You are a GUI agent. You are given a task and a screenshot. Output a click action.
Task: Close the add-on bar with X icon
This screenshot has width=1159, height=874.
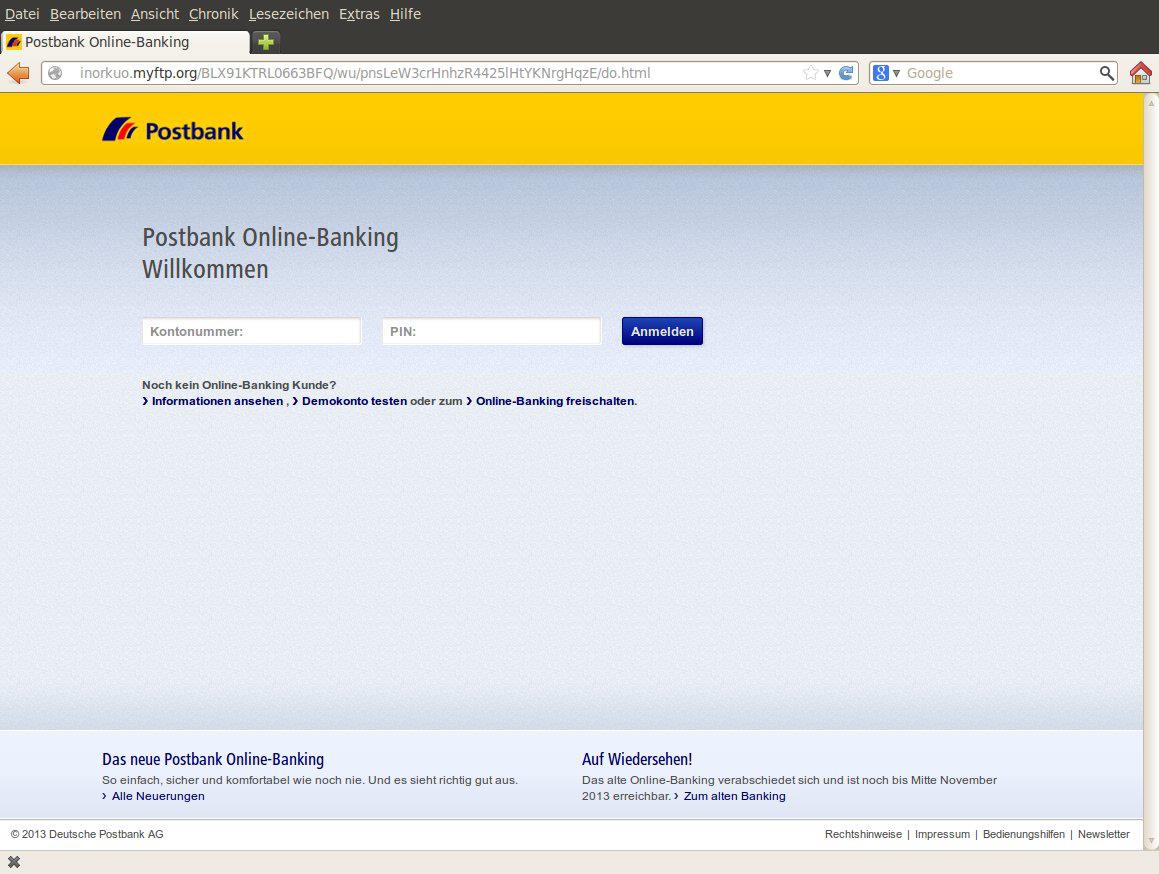click(x=14, y=862)
